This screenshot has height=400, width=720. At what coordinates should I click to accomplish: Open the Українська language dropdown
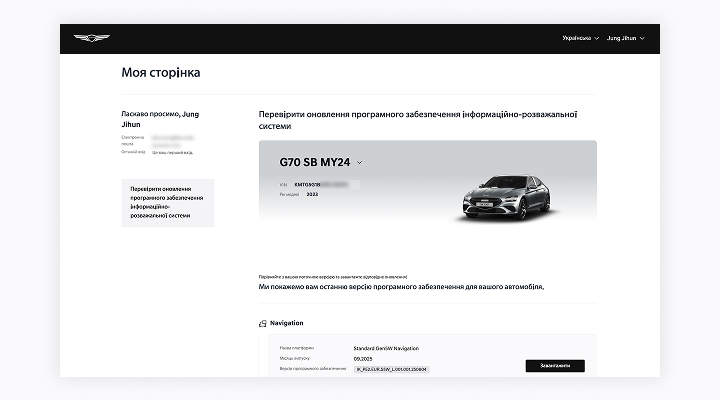point(576,38)
